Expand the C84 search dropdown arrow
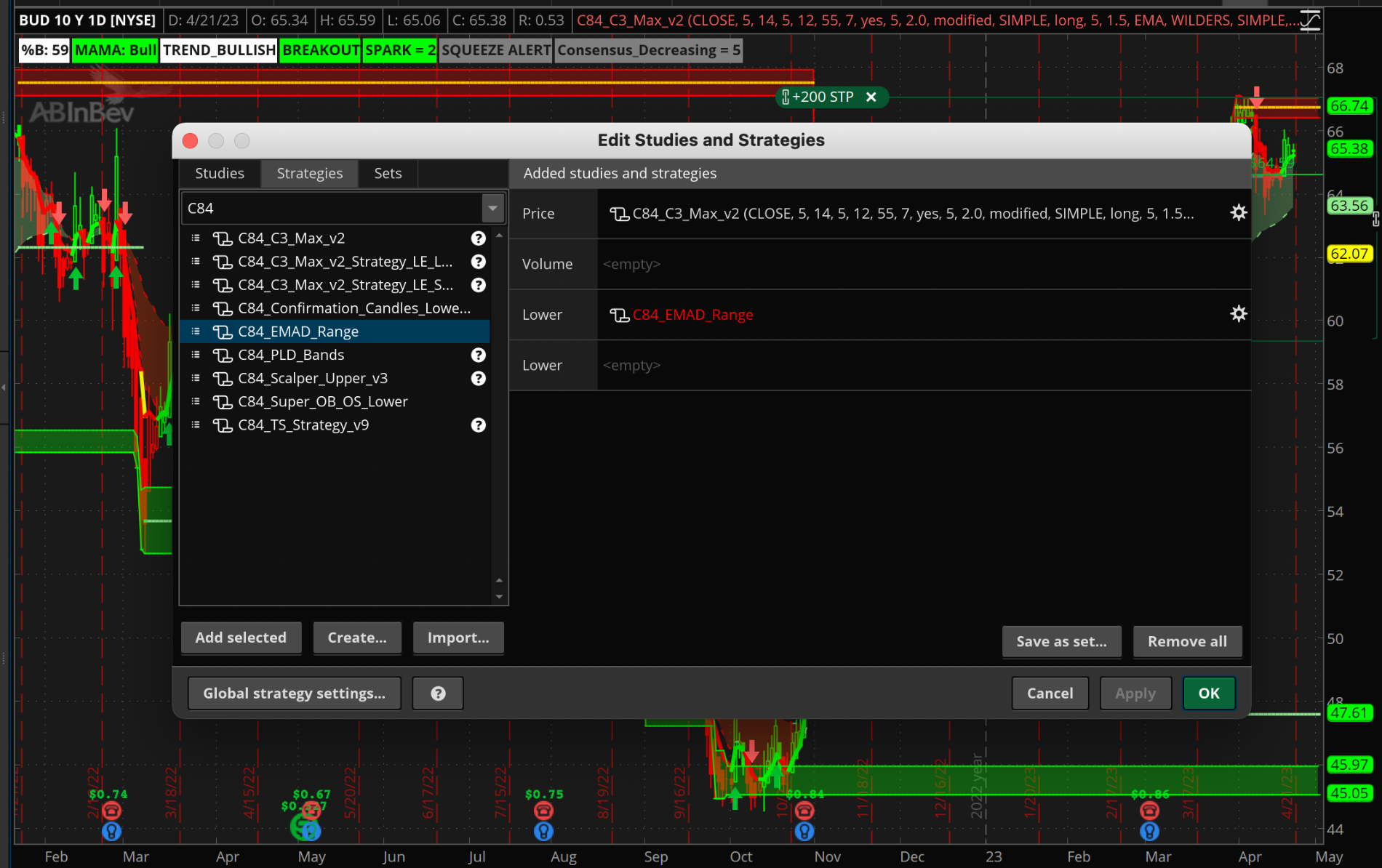 tap(492, 209)
